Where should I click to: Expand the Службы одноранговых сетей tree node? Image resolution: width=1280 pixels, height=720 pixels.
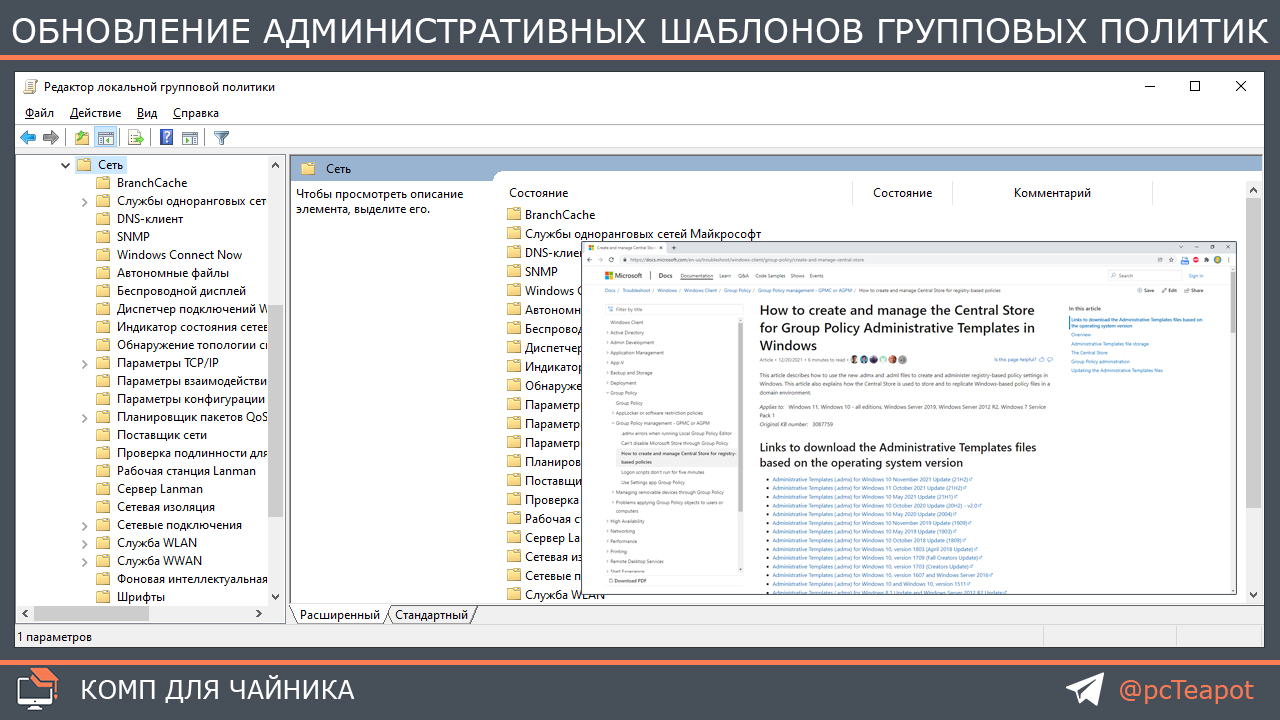(85, 201)
